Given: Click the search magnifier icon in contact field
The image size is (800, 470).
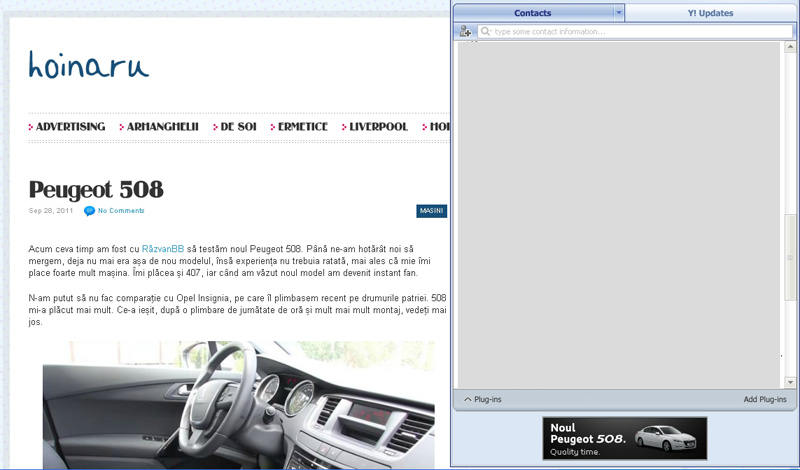Looking at the screenshot, I should (486, 32).
